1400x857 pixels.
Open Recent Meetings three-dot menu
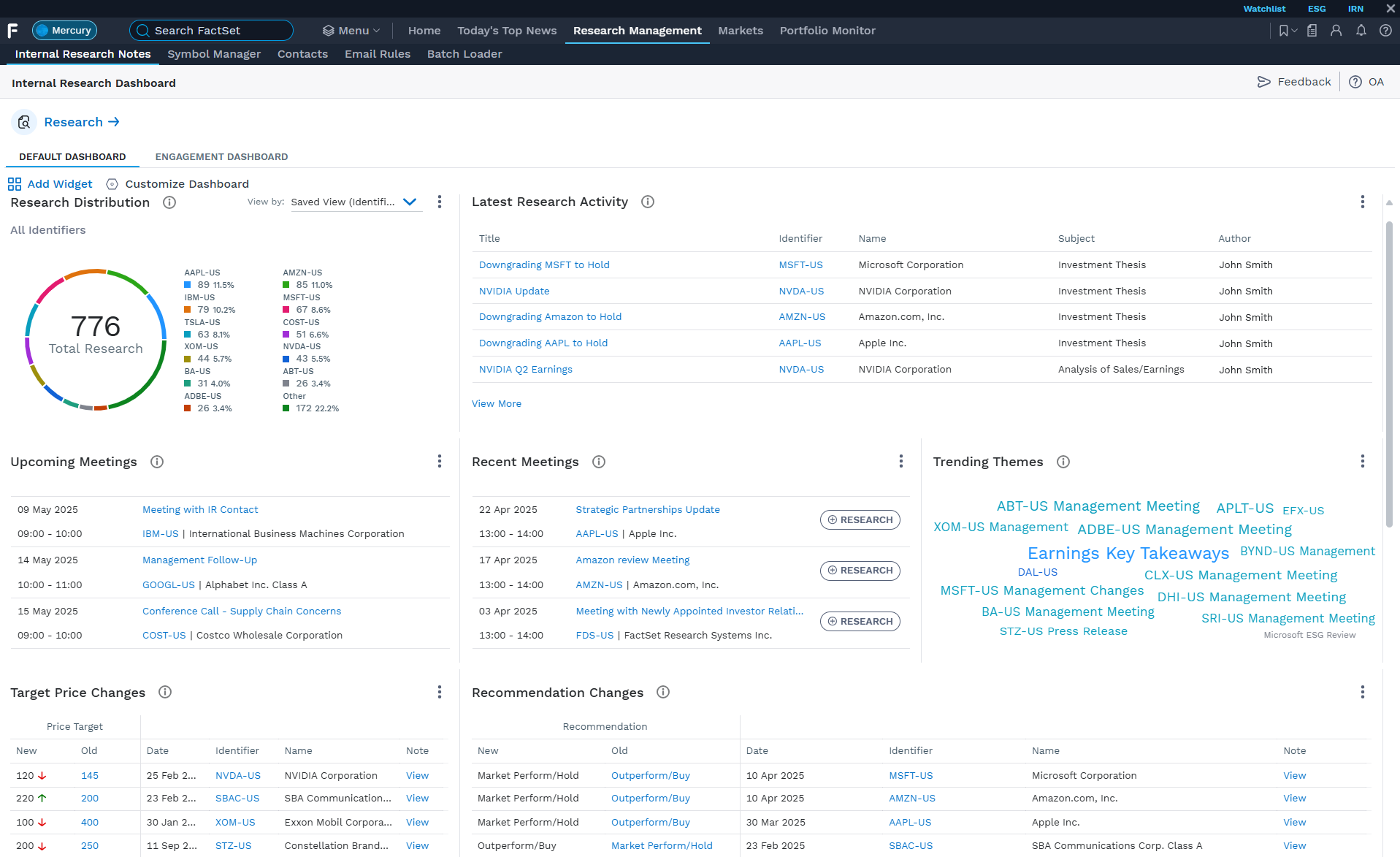pos(901,461)
